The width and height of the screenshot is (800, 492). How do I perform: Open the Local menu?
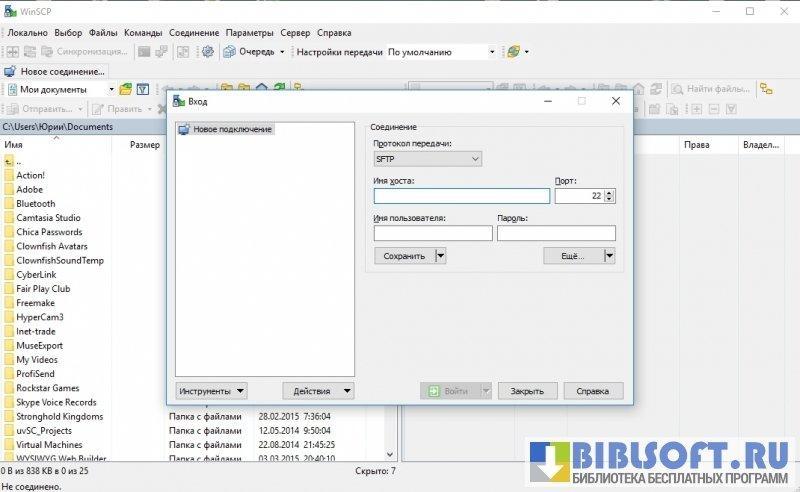[x=28, y=33]
